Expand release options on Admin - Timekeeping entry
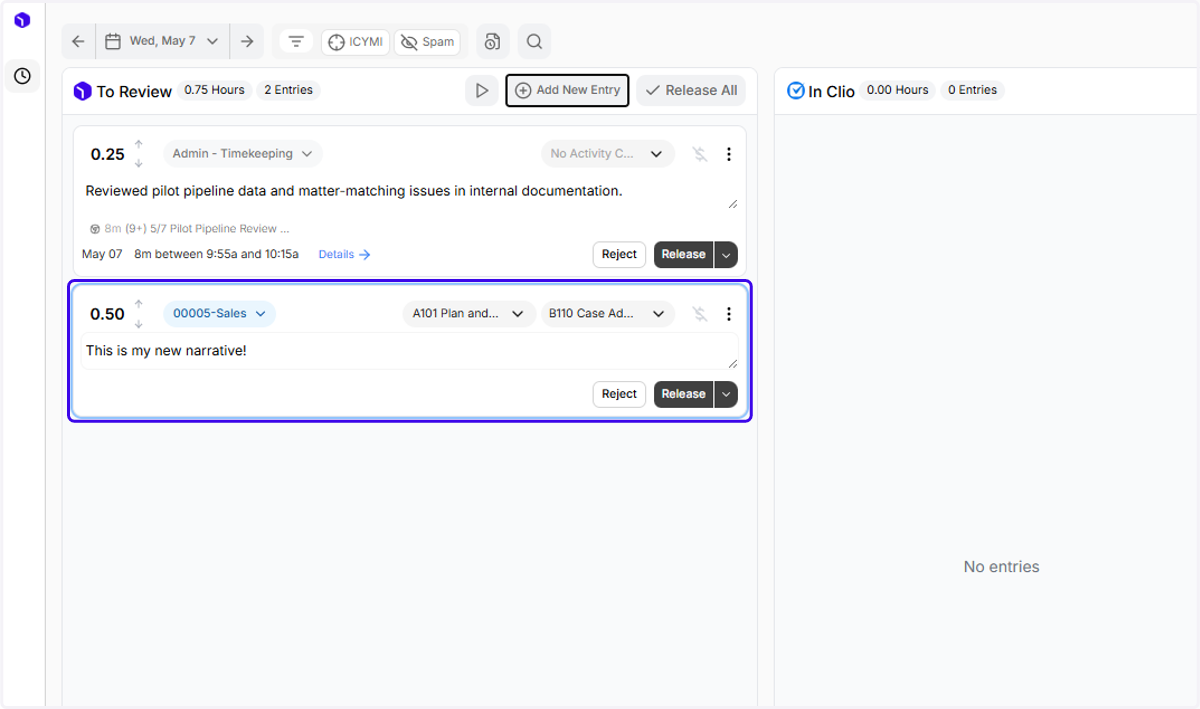Screen dimensions: 1200x709 [726, 254]
